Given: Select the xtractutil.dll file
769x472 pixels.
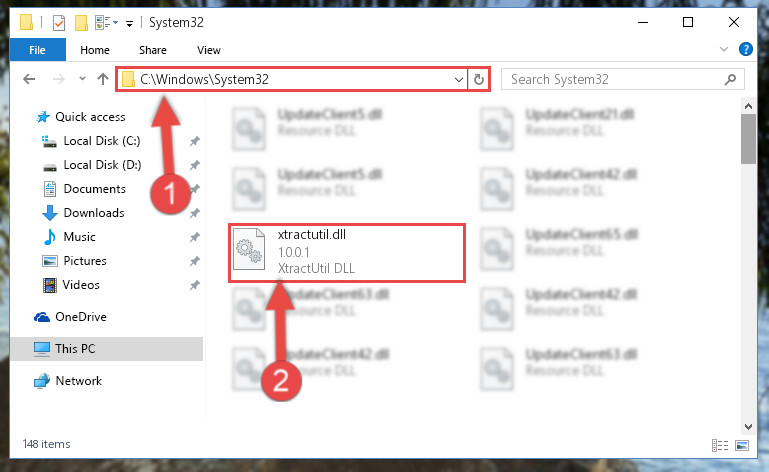Looking at the screenshot, I should point(347,253).
